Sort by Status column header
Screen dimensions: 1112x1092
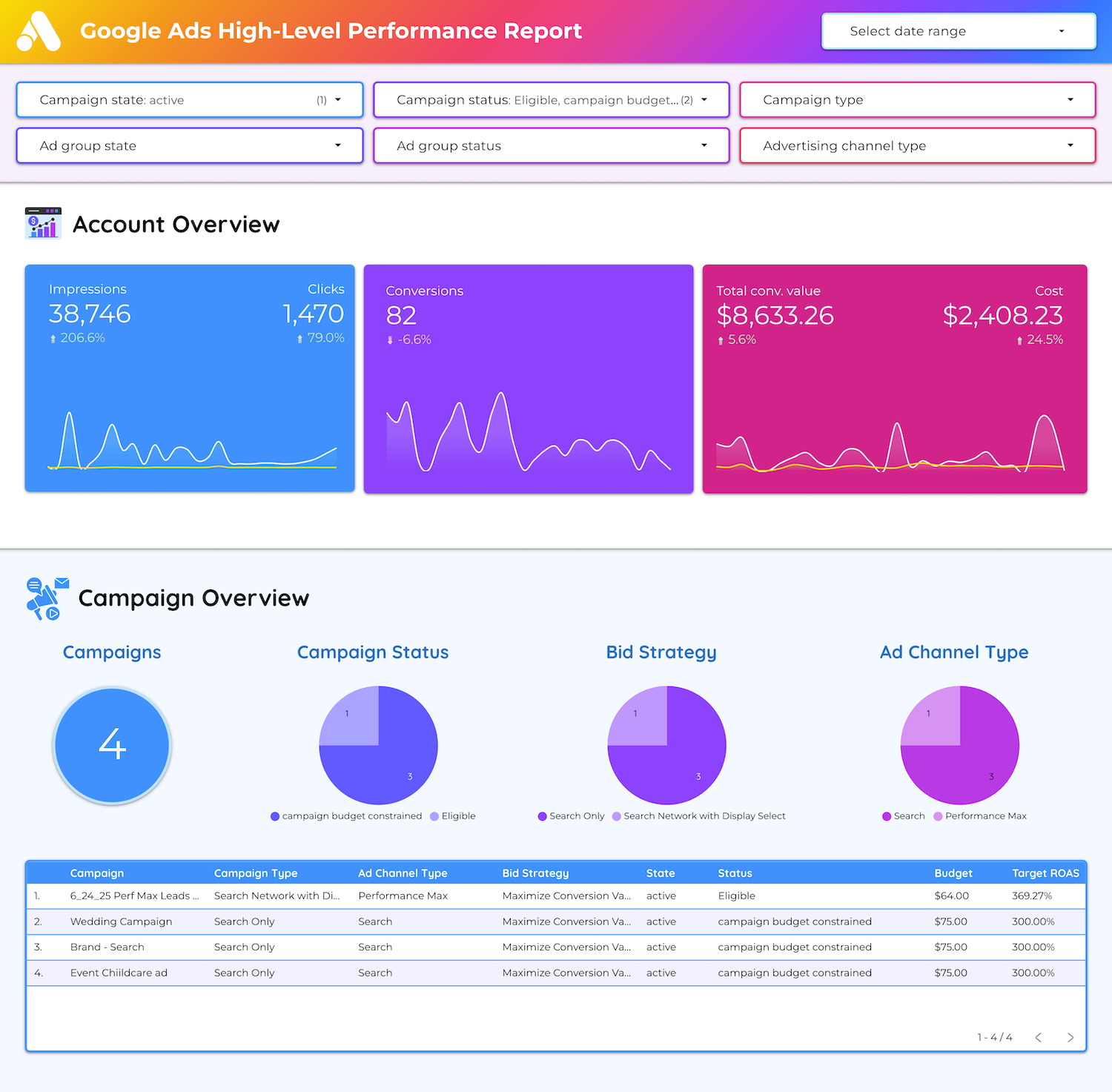735,873
